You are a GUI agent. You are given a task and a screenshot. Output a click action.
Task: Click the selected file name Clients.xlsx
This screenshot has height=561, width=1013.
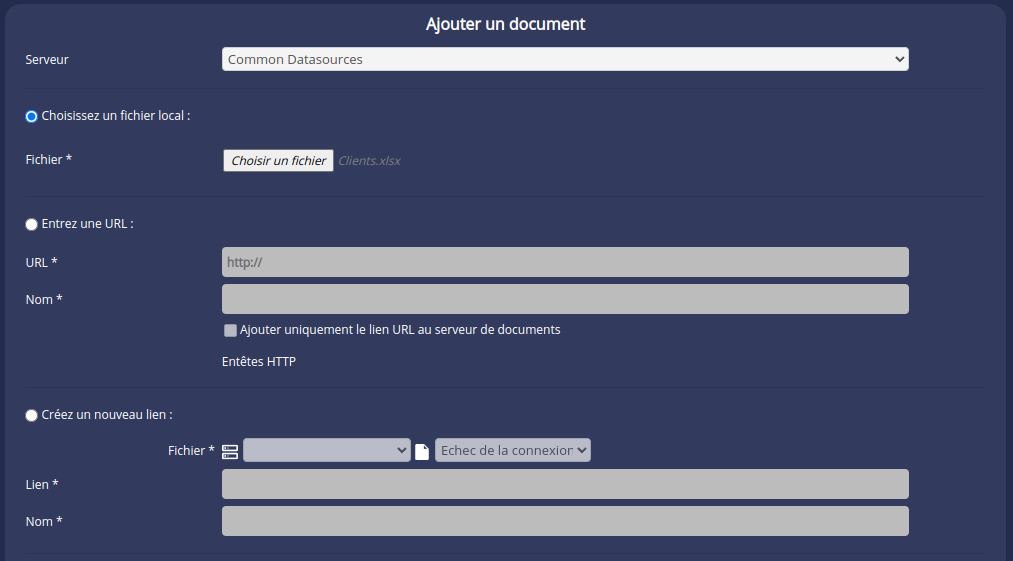click(x=369, y=160)
